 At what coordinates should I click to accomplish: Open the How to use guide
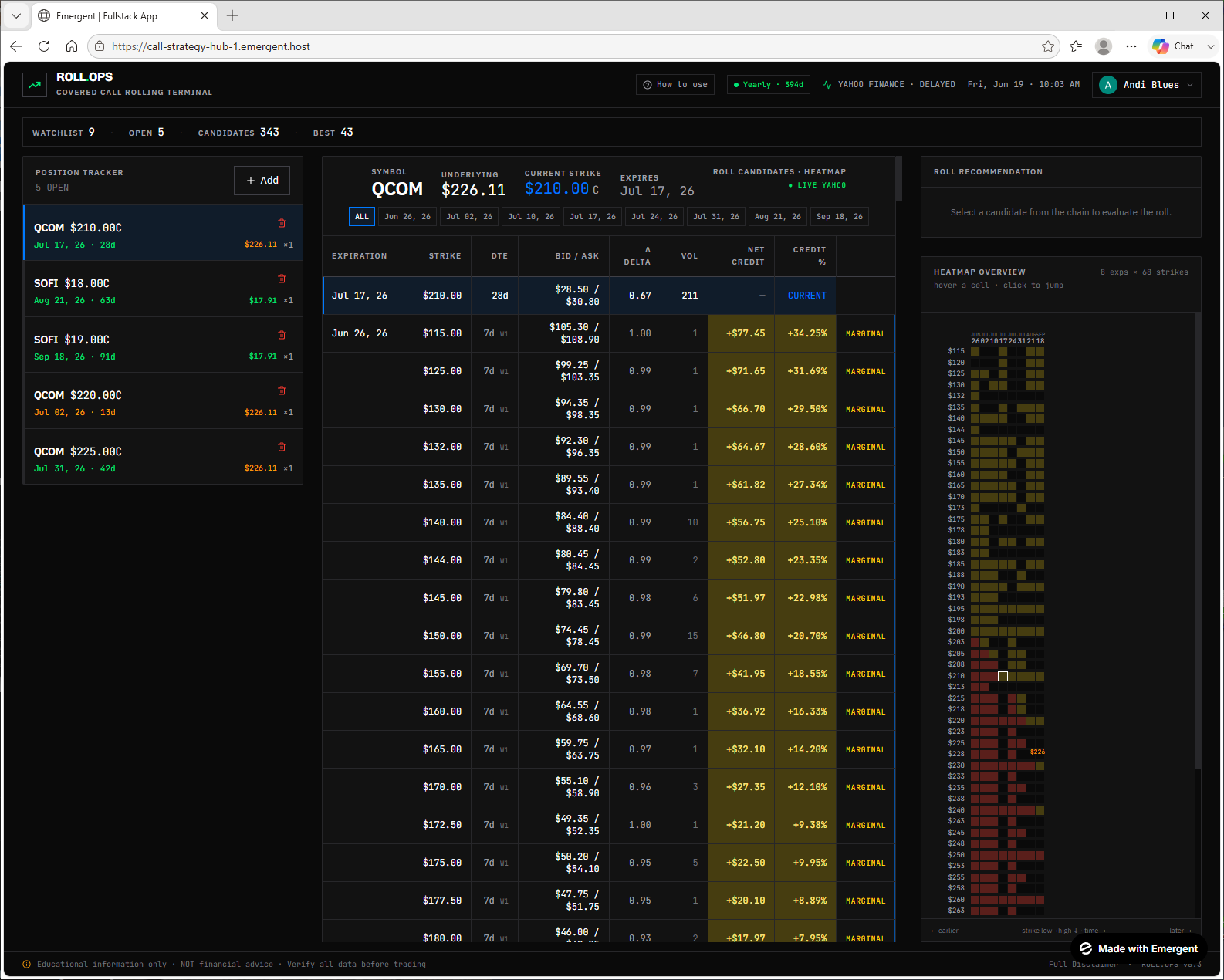(675, 85)
